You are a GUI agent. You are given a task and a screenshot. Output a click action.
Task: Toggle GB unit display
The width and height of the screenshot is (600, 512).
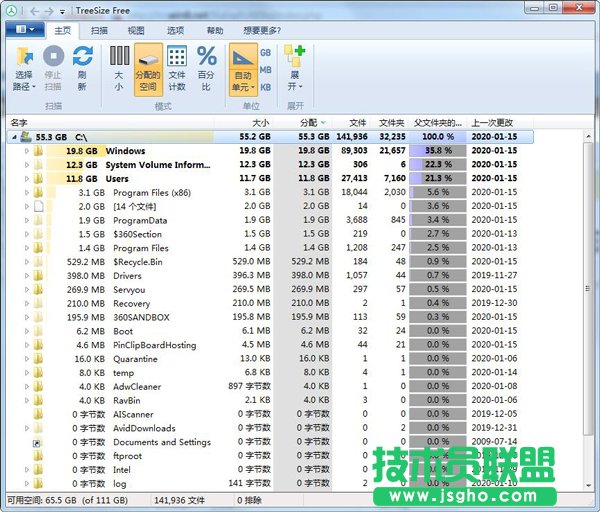[266, 52]
